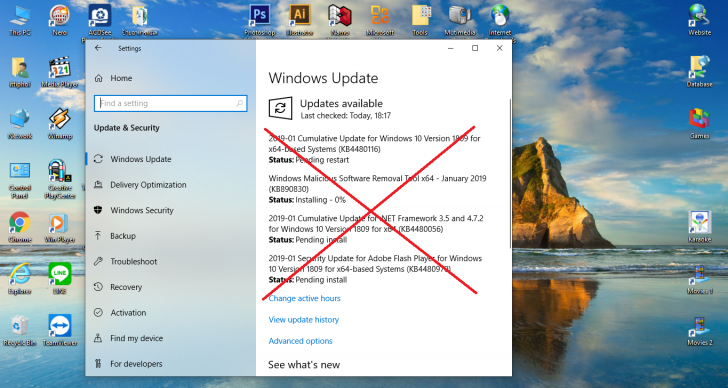
Task: Launch Photoshop desktop shortcut
Action: click(x=260, y=20)
